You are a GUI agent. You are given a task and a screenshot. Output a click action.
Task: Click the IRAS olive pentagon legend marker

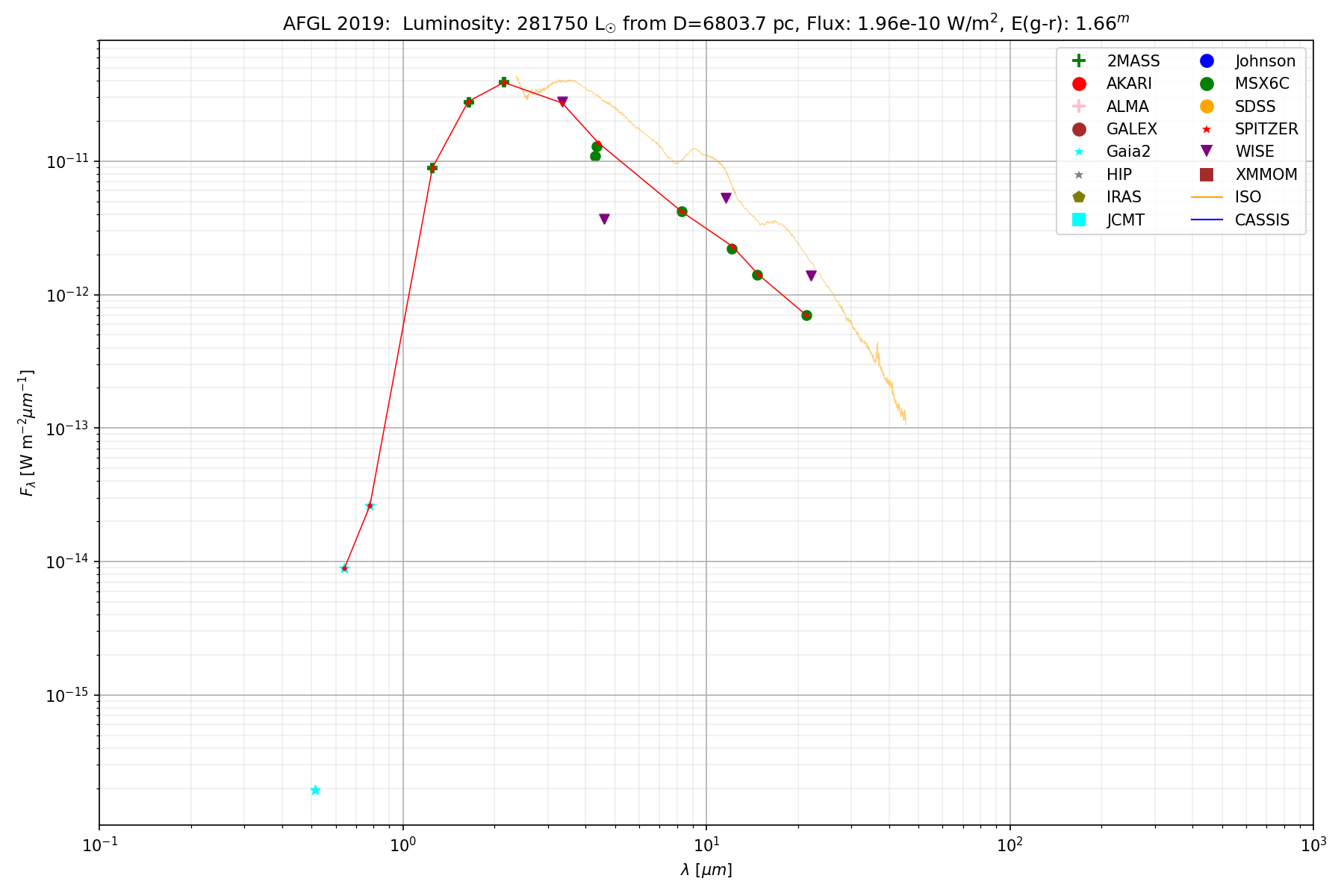point(1078,197)
